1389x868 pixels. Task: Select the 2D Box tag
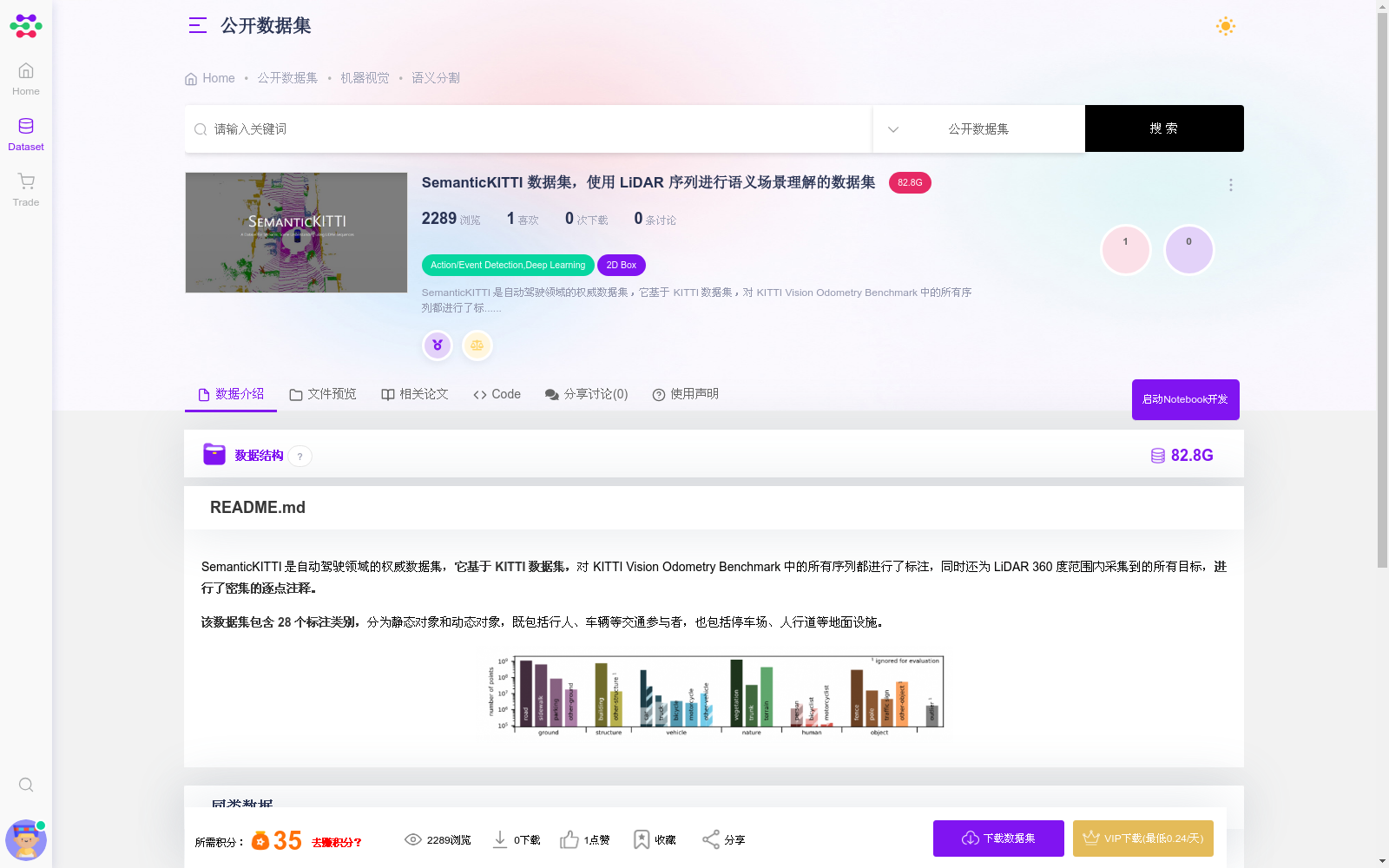[x=622, y=265]
